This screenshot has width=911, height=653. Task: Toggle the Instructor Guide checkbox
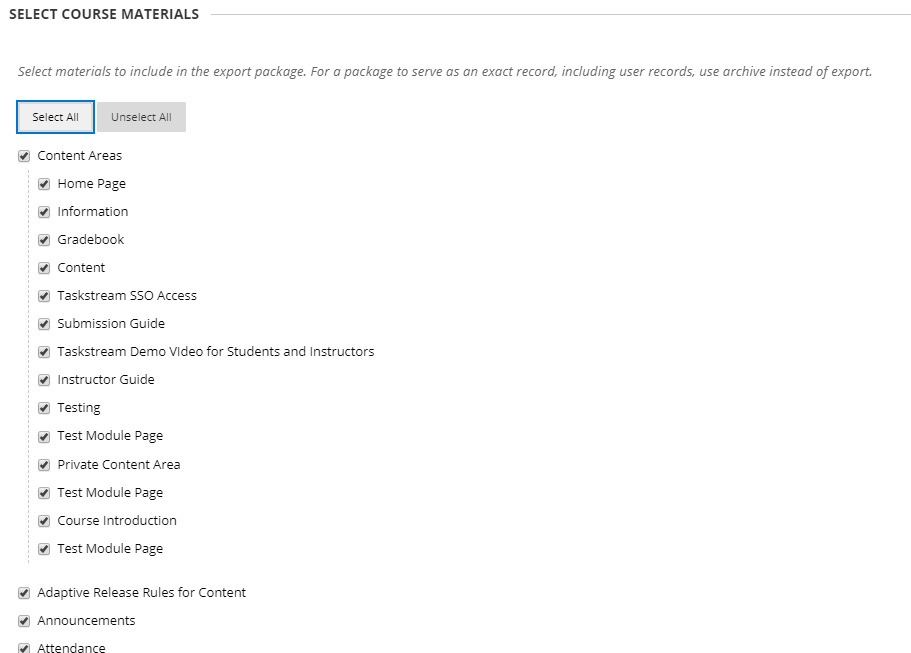coord(44,380)
